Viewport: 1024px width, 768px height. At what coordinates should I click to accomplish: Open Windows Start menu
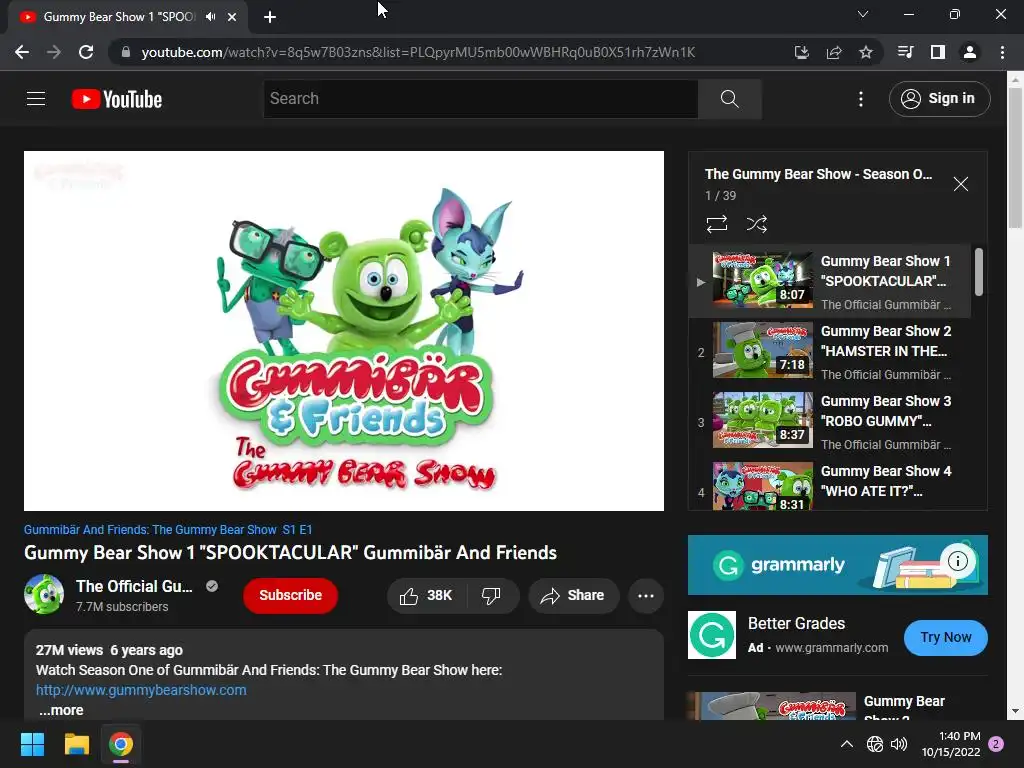tap(32, 744)
